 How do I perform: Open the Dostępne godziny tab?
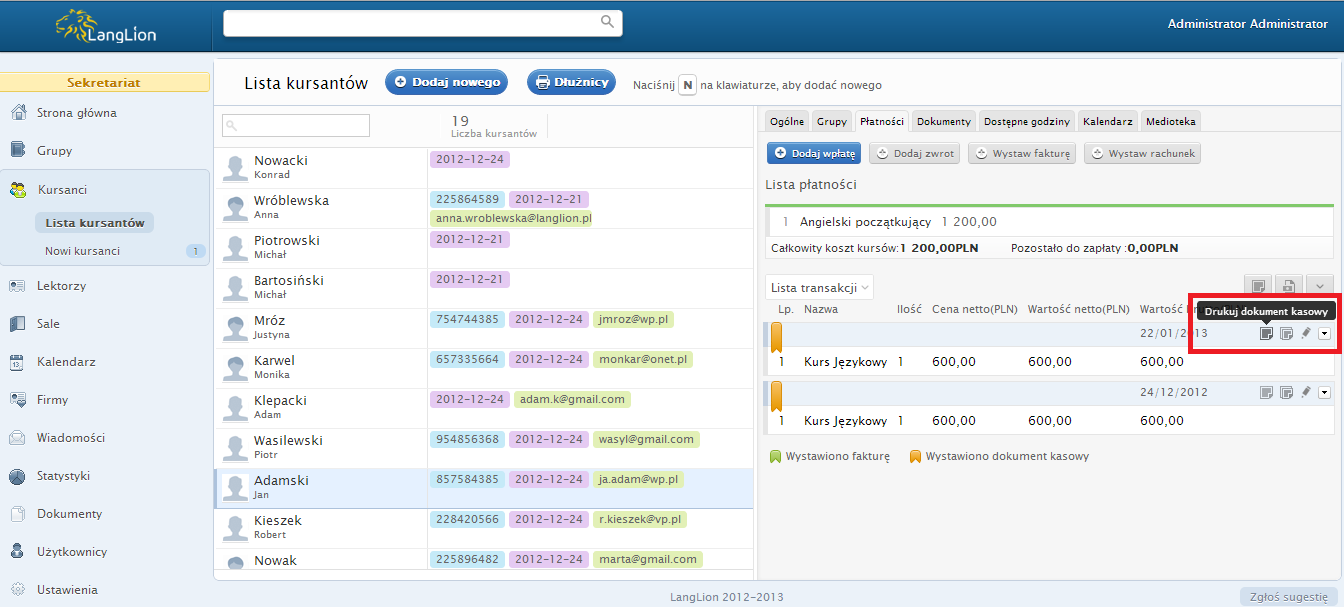pos(1026,121)
